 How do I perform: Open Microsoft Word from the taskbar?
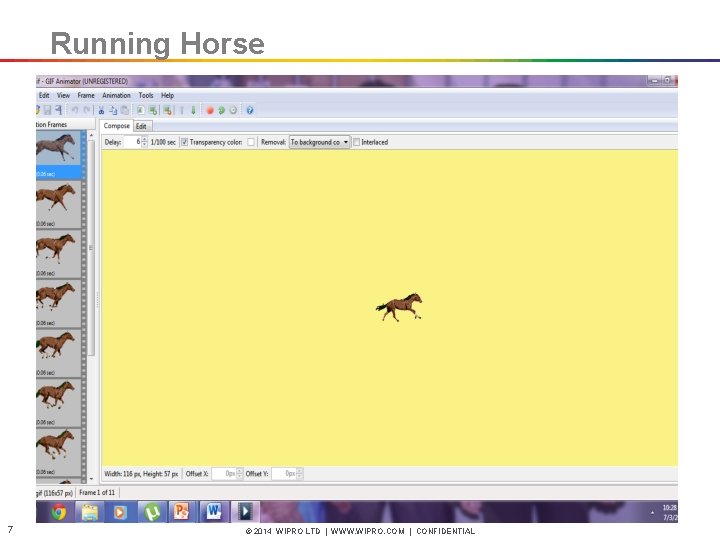click(x=214, y=512)
